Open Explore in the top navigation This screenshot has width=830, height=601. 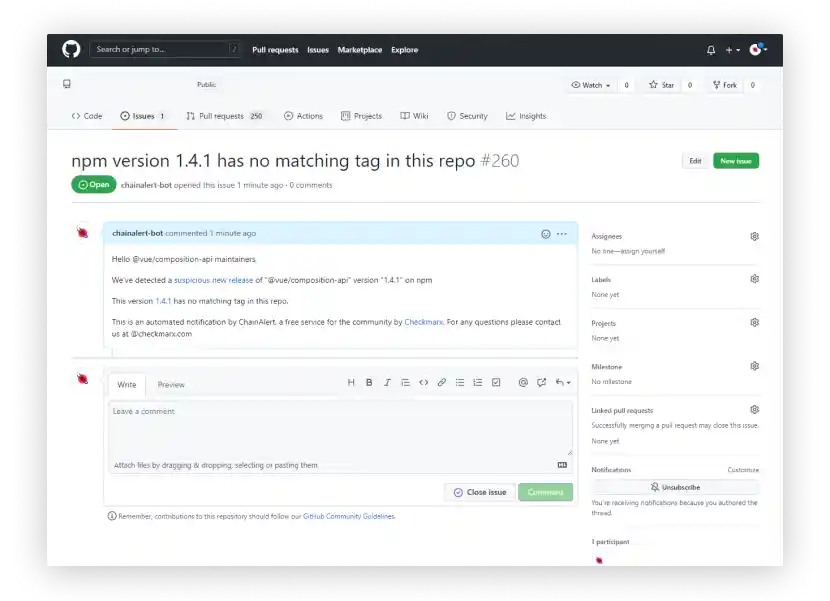[404, 50]
